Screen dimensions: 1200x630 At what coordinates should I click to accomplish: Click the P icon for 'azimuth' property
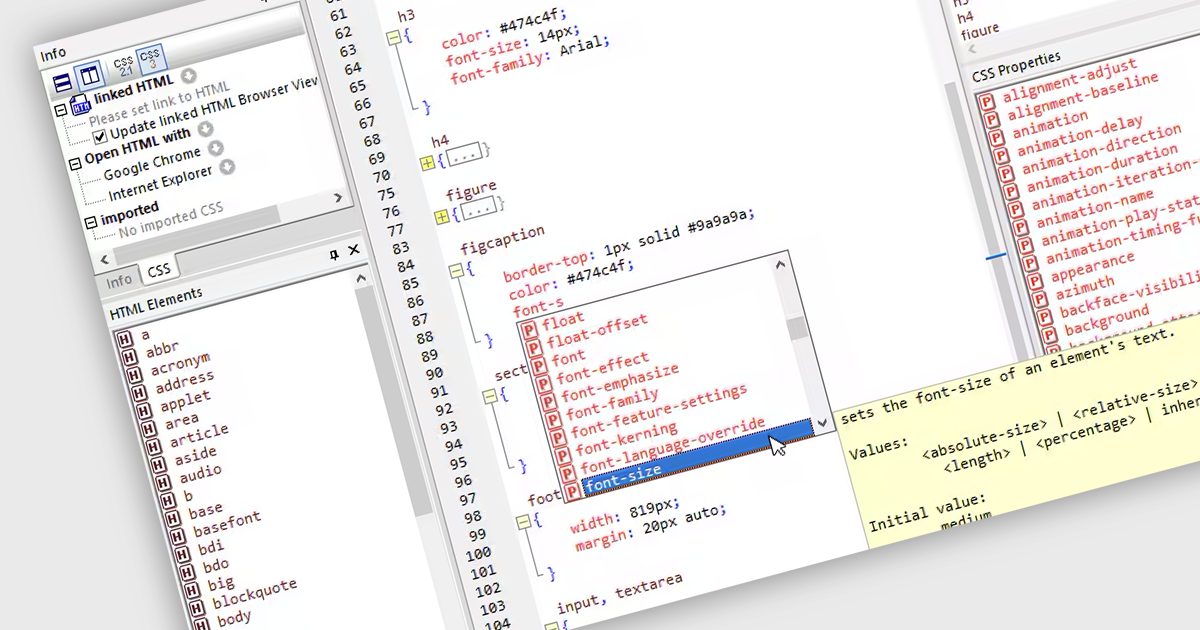click(x=1040, y=297)
